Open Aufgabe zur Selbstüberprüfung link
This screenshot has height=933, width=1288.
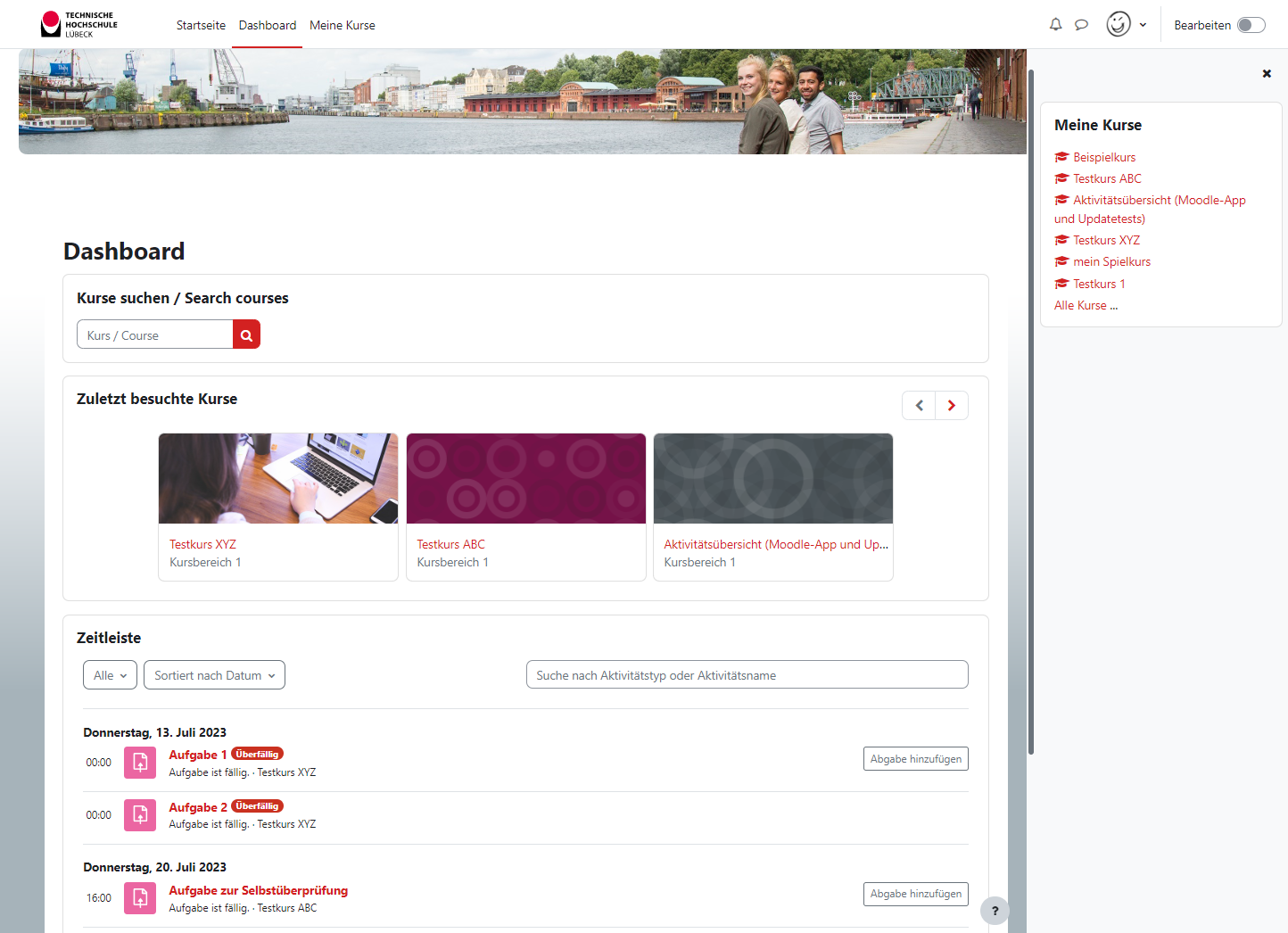[259, 890]
